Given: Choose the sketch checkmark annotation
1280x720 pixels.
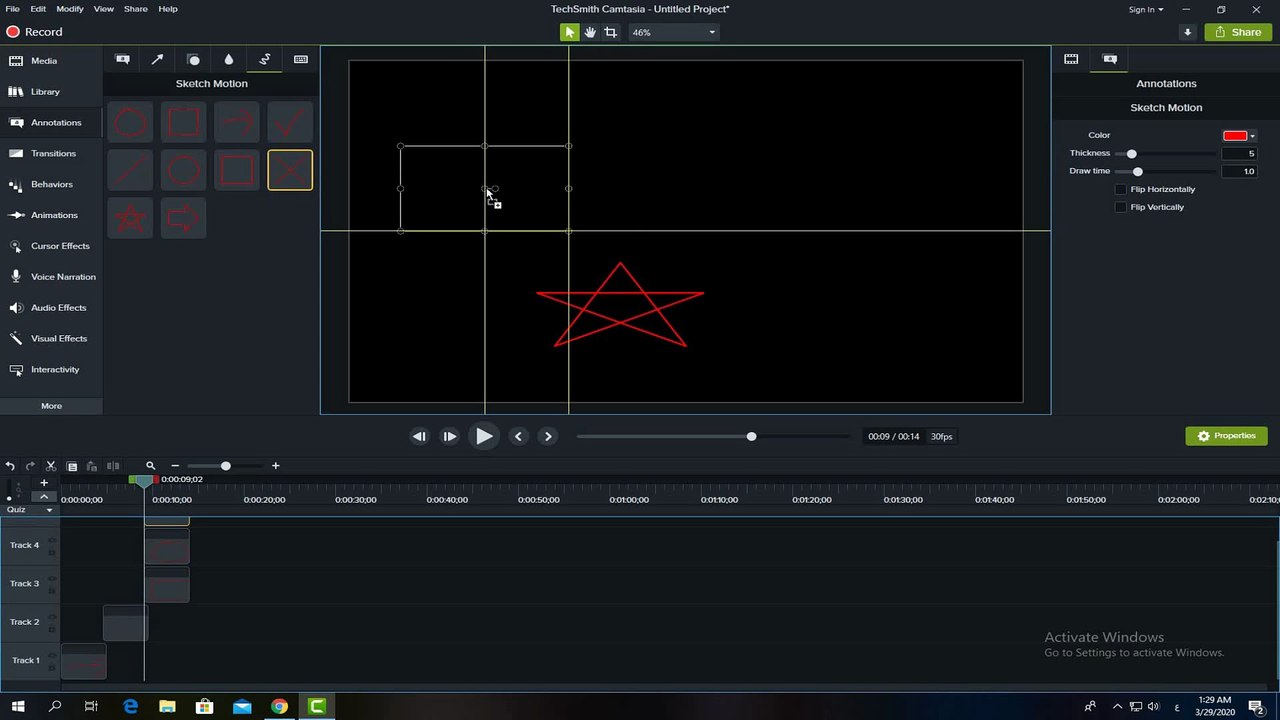Looking at the screenshot, I should pyautogui.click(x=290, y=123).
